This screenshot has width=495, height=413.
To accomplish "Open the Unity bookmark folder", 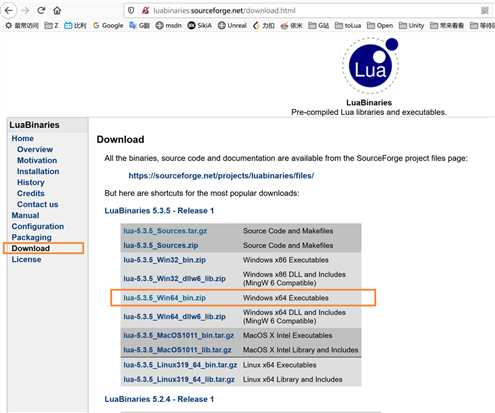I will (x=412, y=25).
